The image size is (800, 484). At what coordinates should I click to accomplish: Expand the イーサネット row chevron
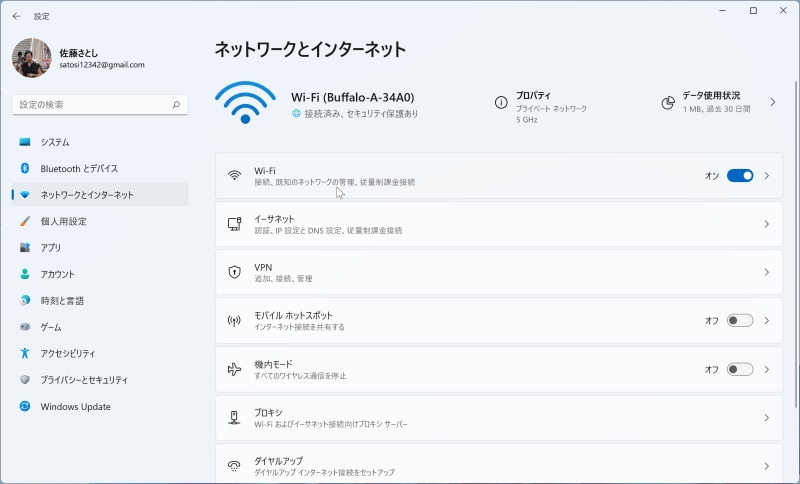pyautogui.click(x=767, y=225)
